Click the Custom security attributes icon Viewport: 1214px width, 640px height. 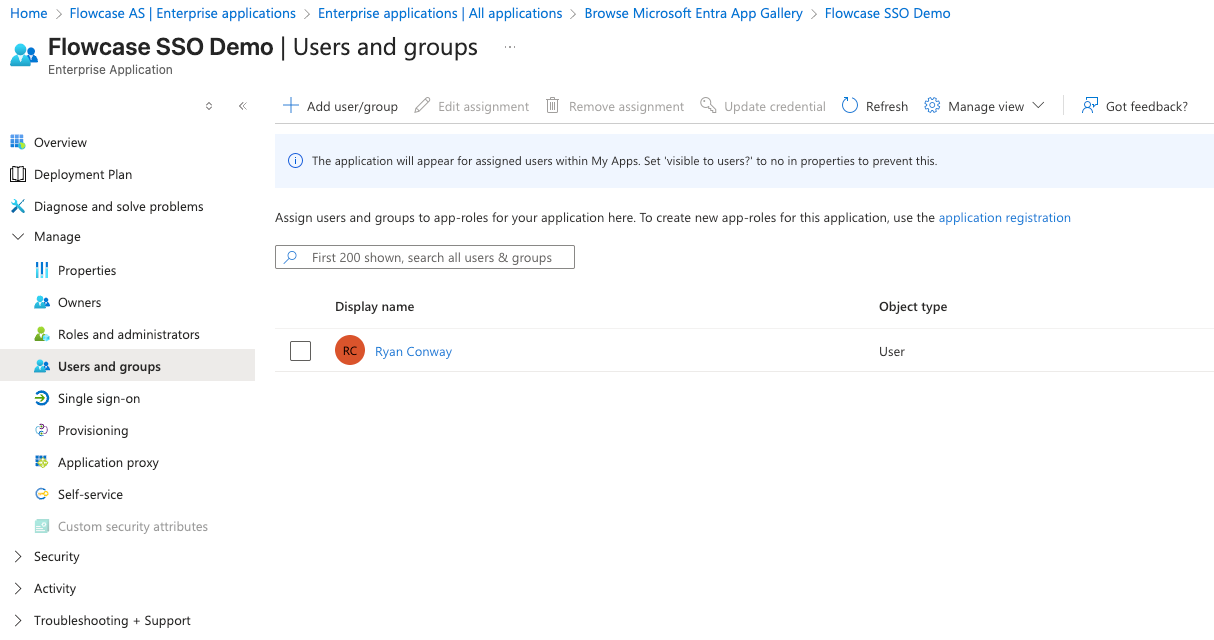41,526
